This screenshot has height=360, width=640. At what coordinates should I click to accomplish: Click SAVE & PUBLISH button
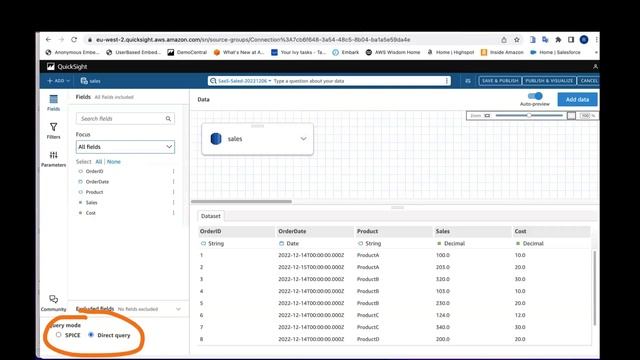pyautogui.click(x=500, y=81)
